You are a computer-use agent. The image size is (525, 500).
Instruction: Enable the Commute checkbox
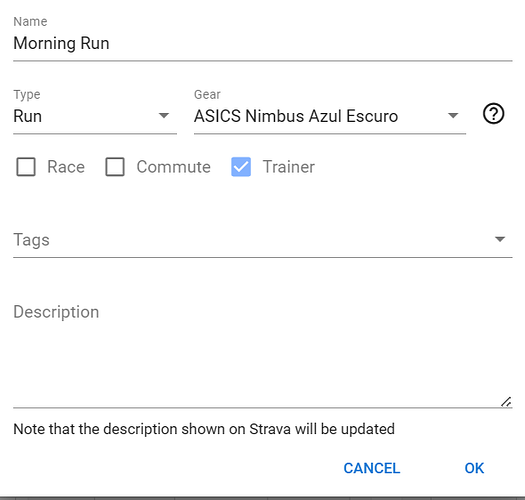(x=115, y=167)
